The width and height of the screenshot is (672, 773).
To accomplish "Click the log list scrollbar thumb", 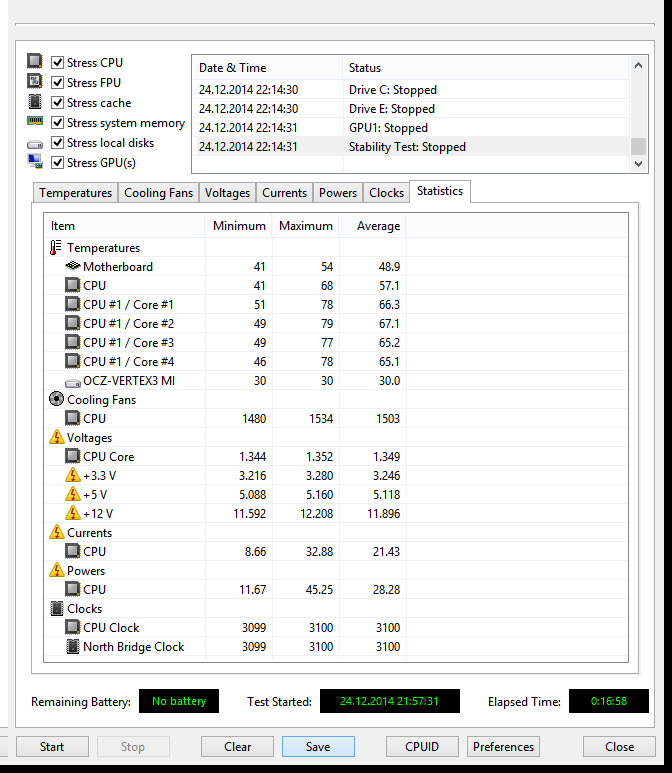I will coord(638,146).
